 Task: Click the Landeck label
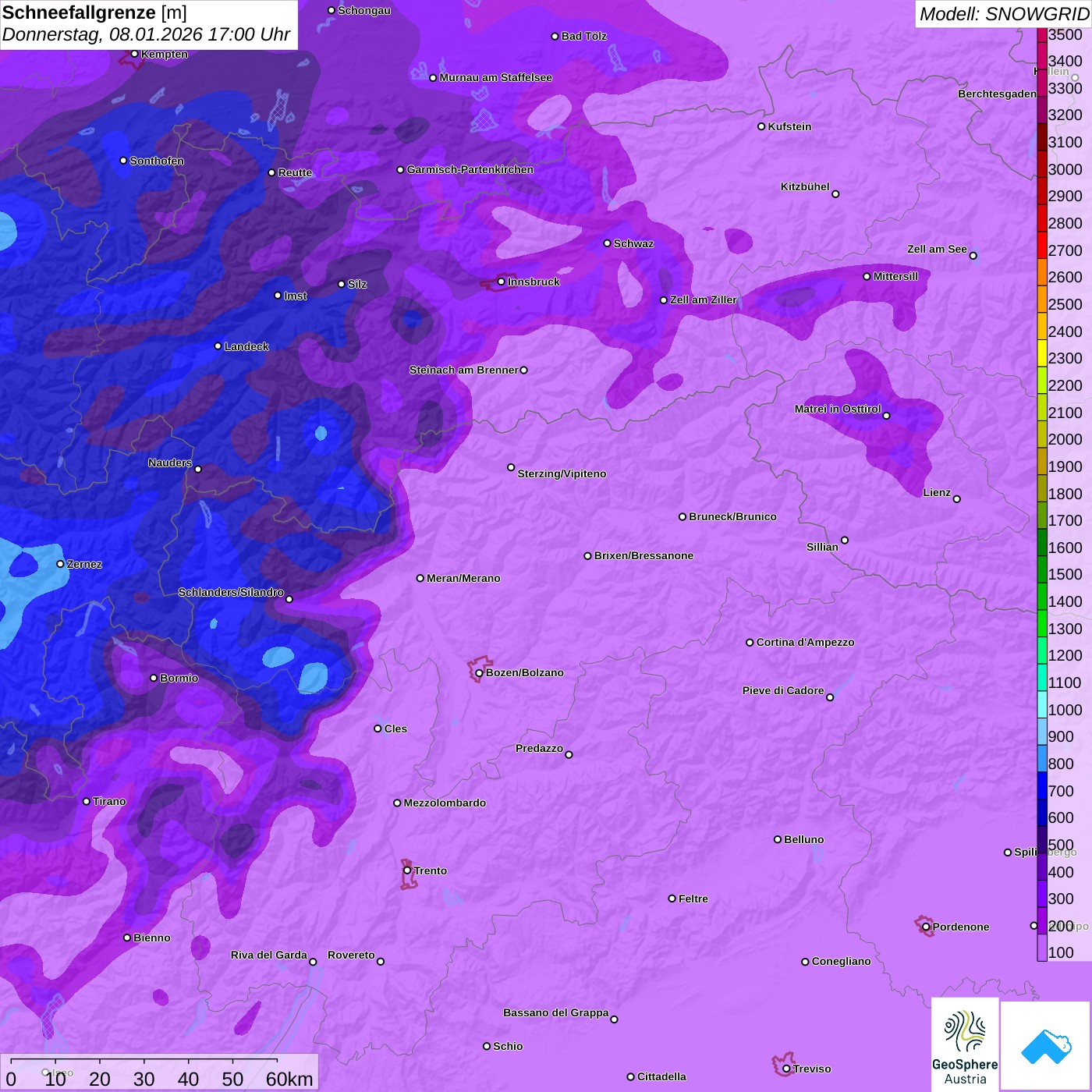[246, 346]
